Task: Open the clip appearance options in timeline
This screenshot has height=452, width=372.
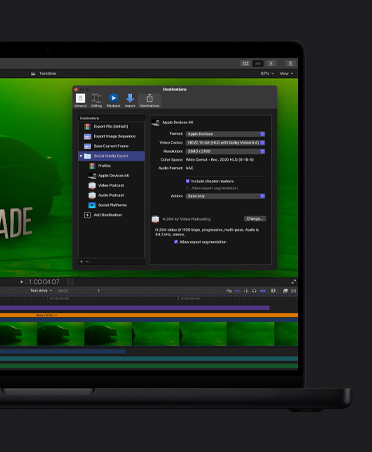Action: pyautogui.click(x=273, y=291)
